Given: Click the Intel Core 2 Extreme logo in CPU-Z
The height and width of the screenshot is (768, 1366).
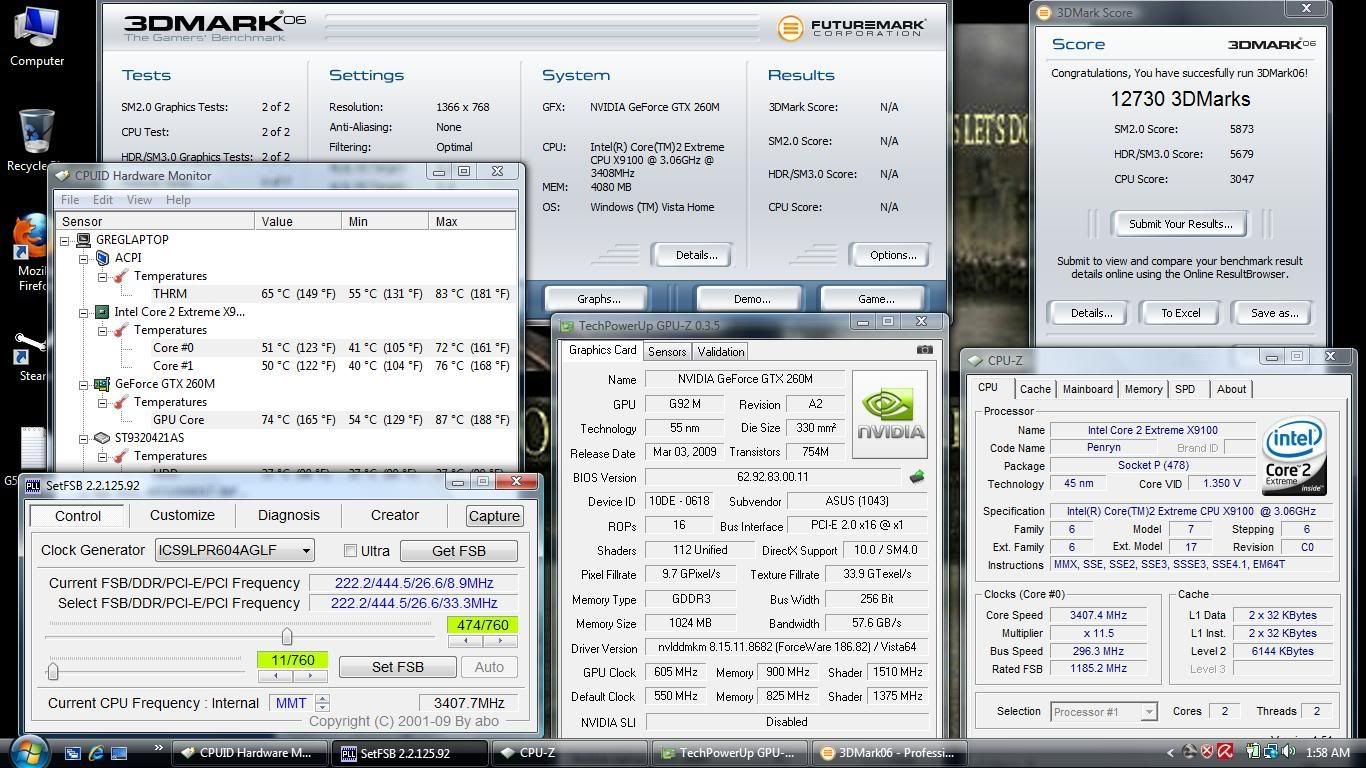Looking at the screenshot, I should pos(1294,457).
